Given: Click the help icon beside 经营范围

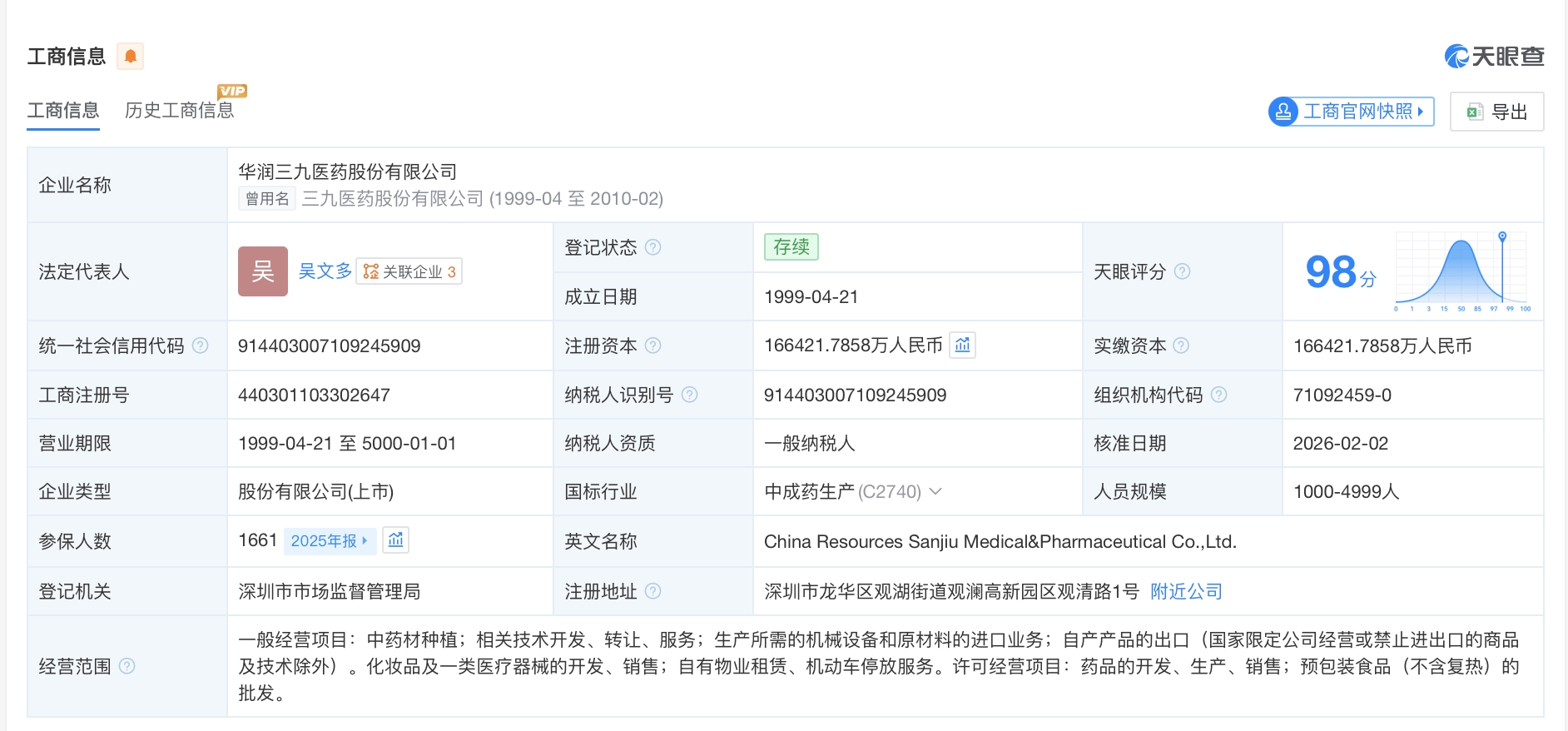Looking at the screenshot, I should click(x=127, y=666).
